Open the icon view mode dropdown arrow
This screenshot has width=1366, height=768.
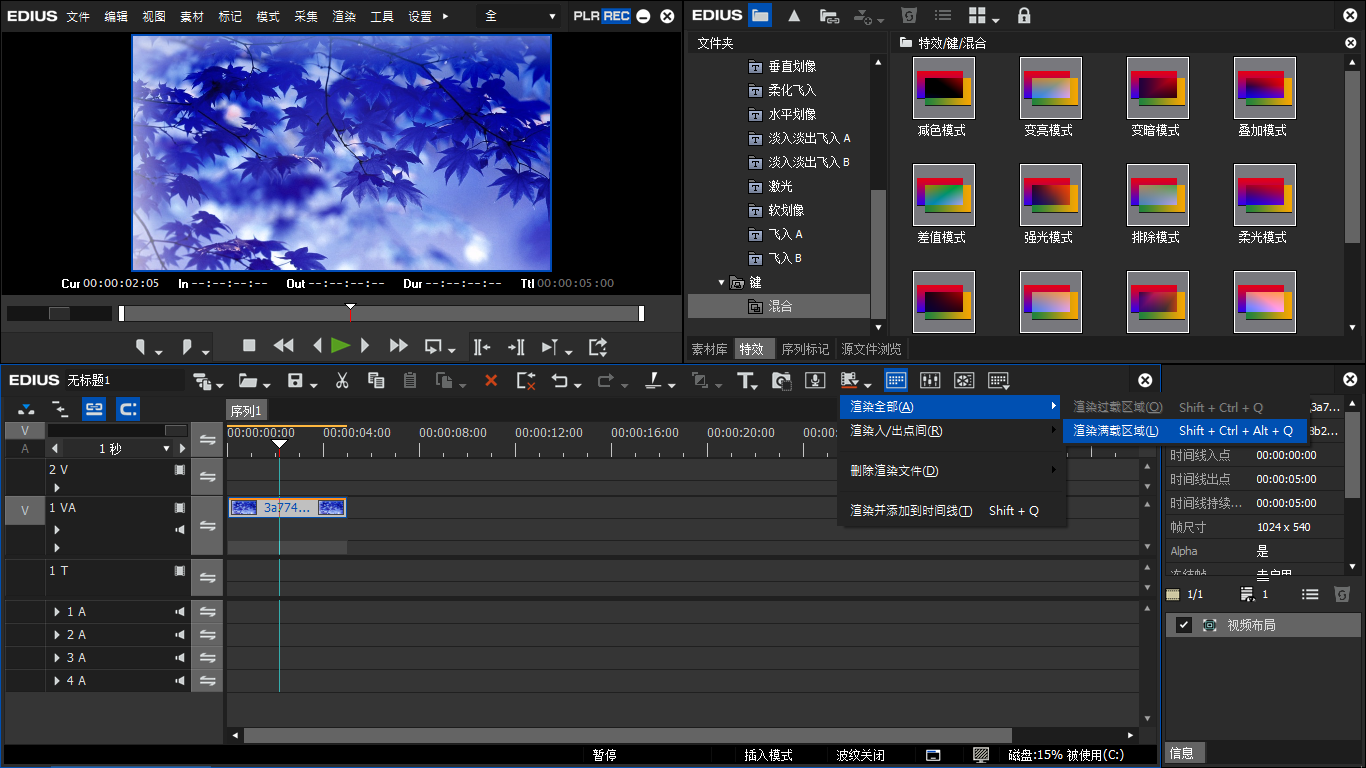tap(997, 19)
